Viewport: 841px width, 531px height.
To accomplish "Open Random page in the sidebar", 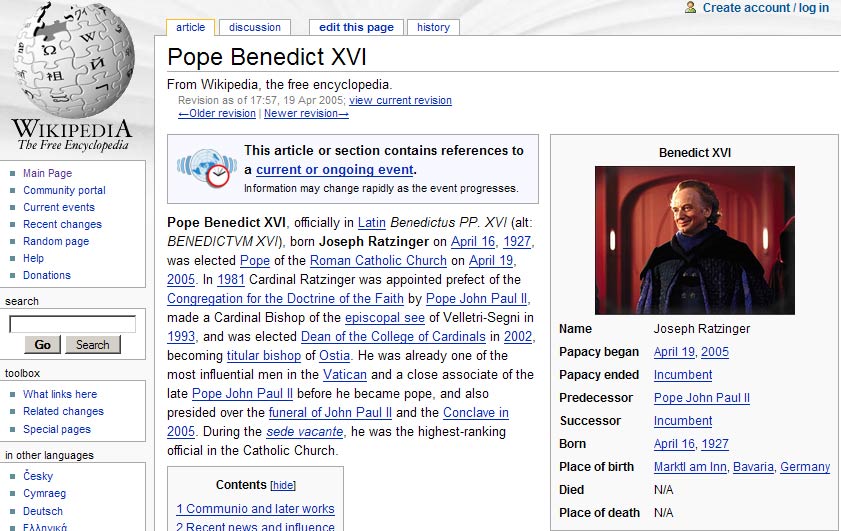I will pos(56,241).
